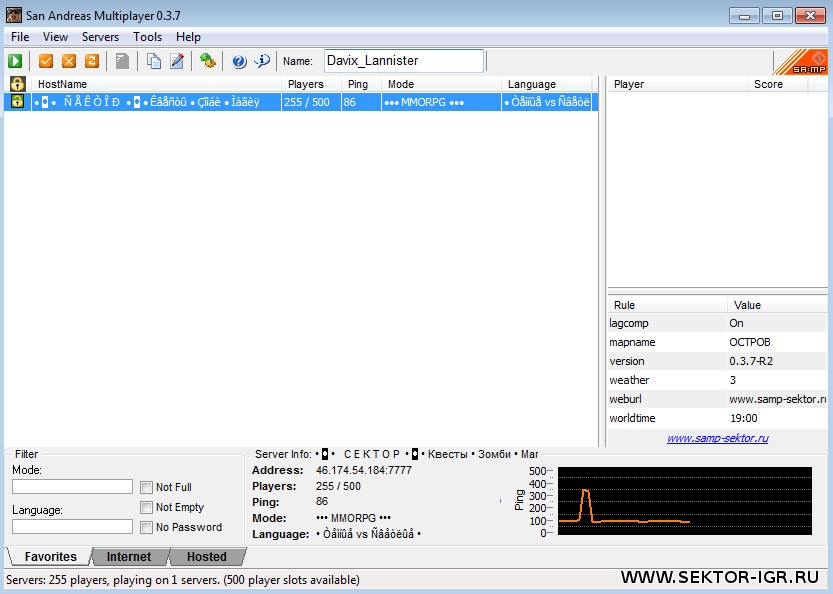833x594 pixels.
Task: Click the Rule column header
Action: [667, 305]
